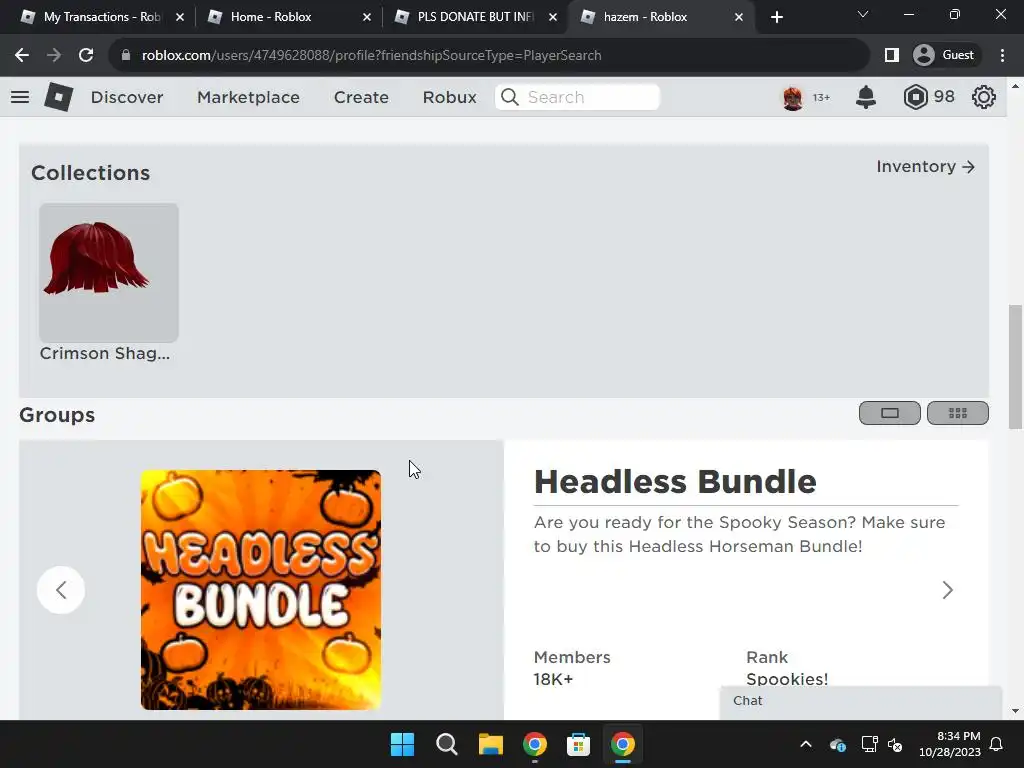Viewport: 1024px width, 768px height.
Task: Open File Explorer from taskbar
Action: (x=490, y=744)
